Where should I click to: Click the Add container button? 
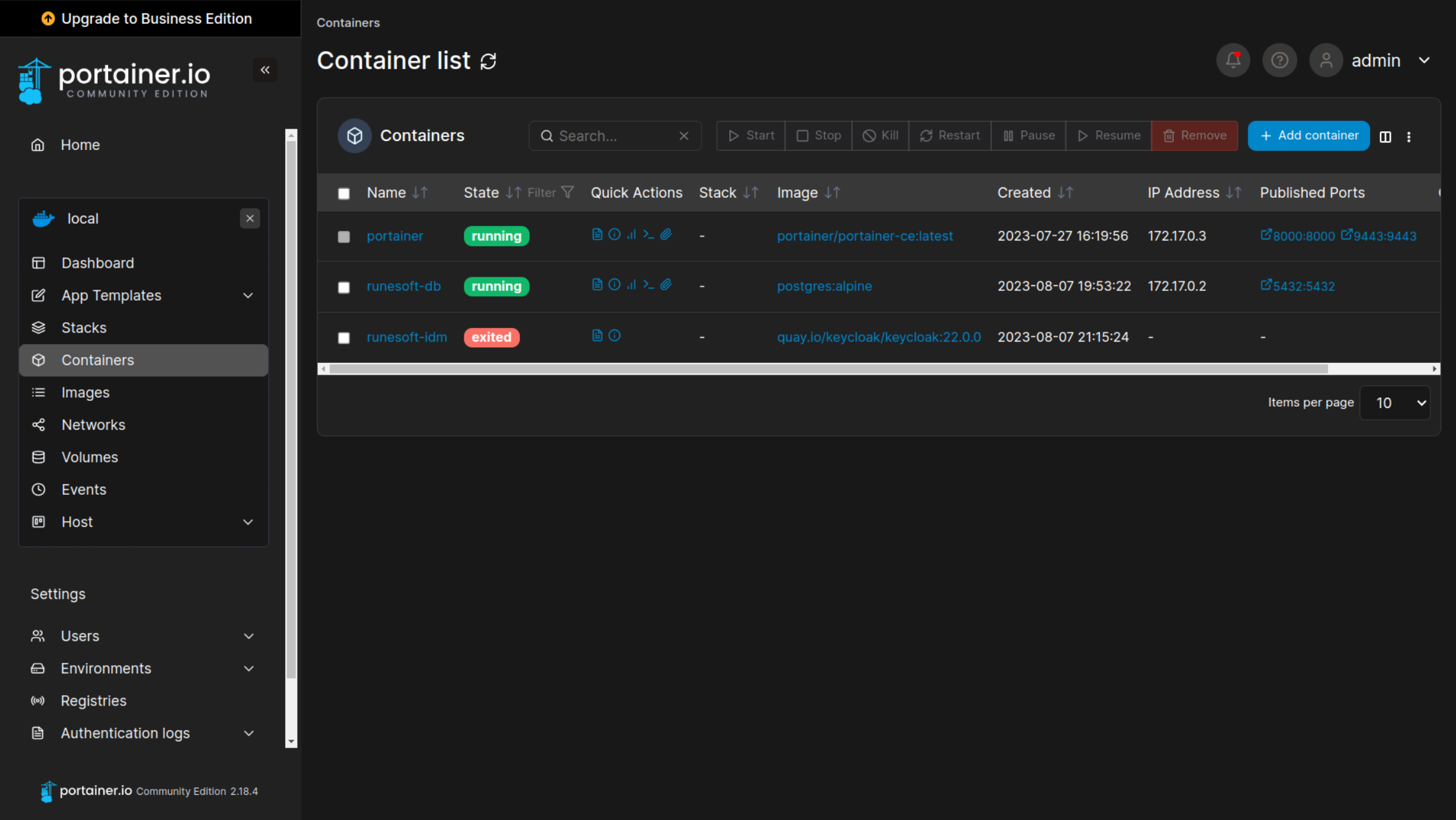[1309, 136]
